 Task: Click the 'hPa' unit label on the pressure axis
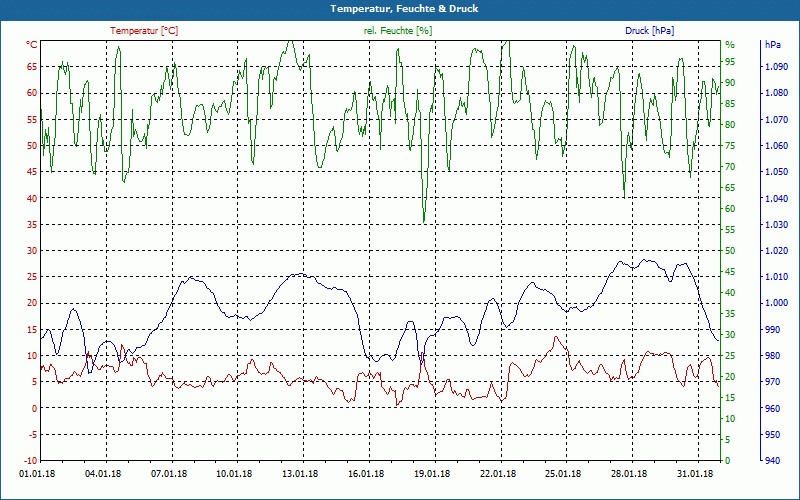coord(773,45)
